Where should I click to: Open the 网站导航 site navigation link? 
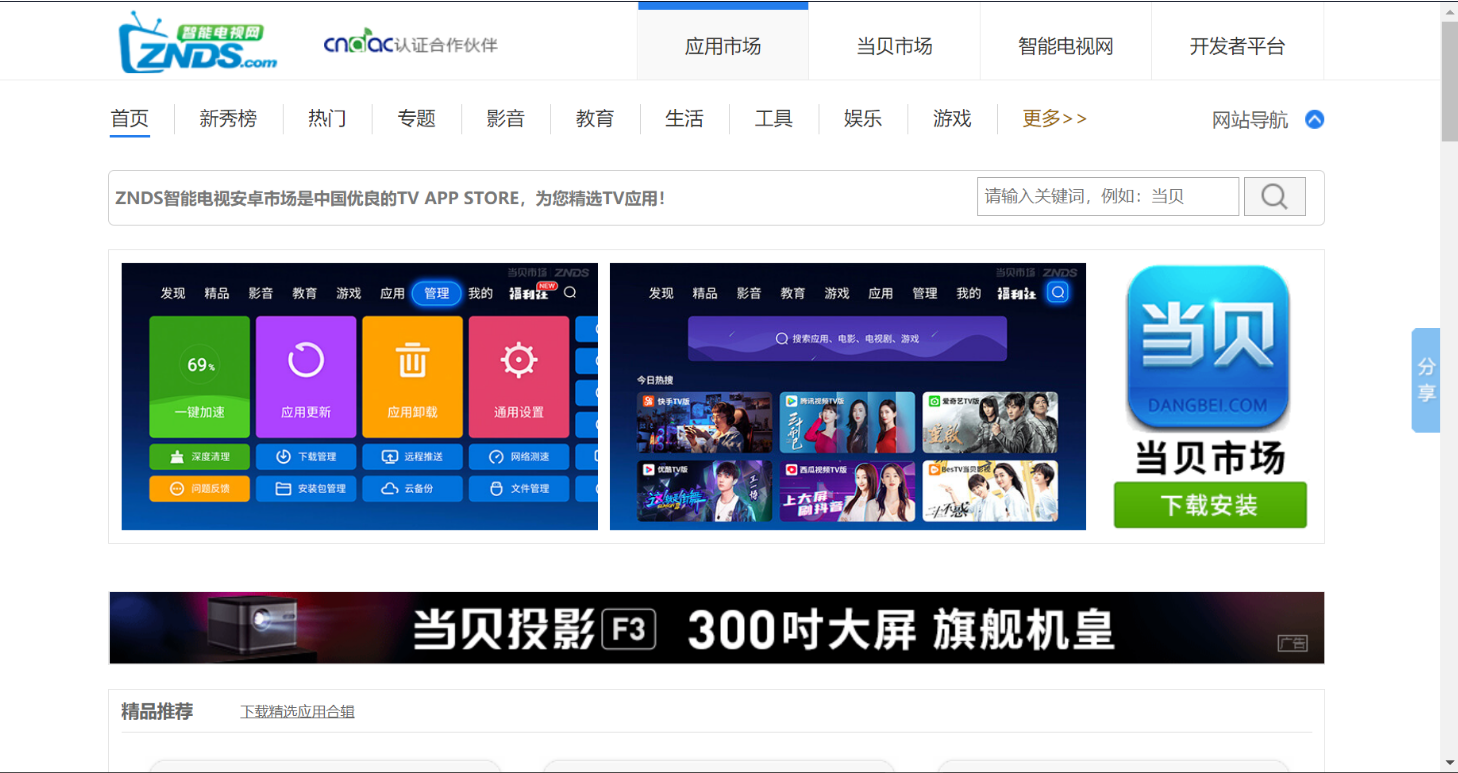(x=1250, y=120)
